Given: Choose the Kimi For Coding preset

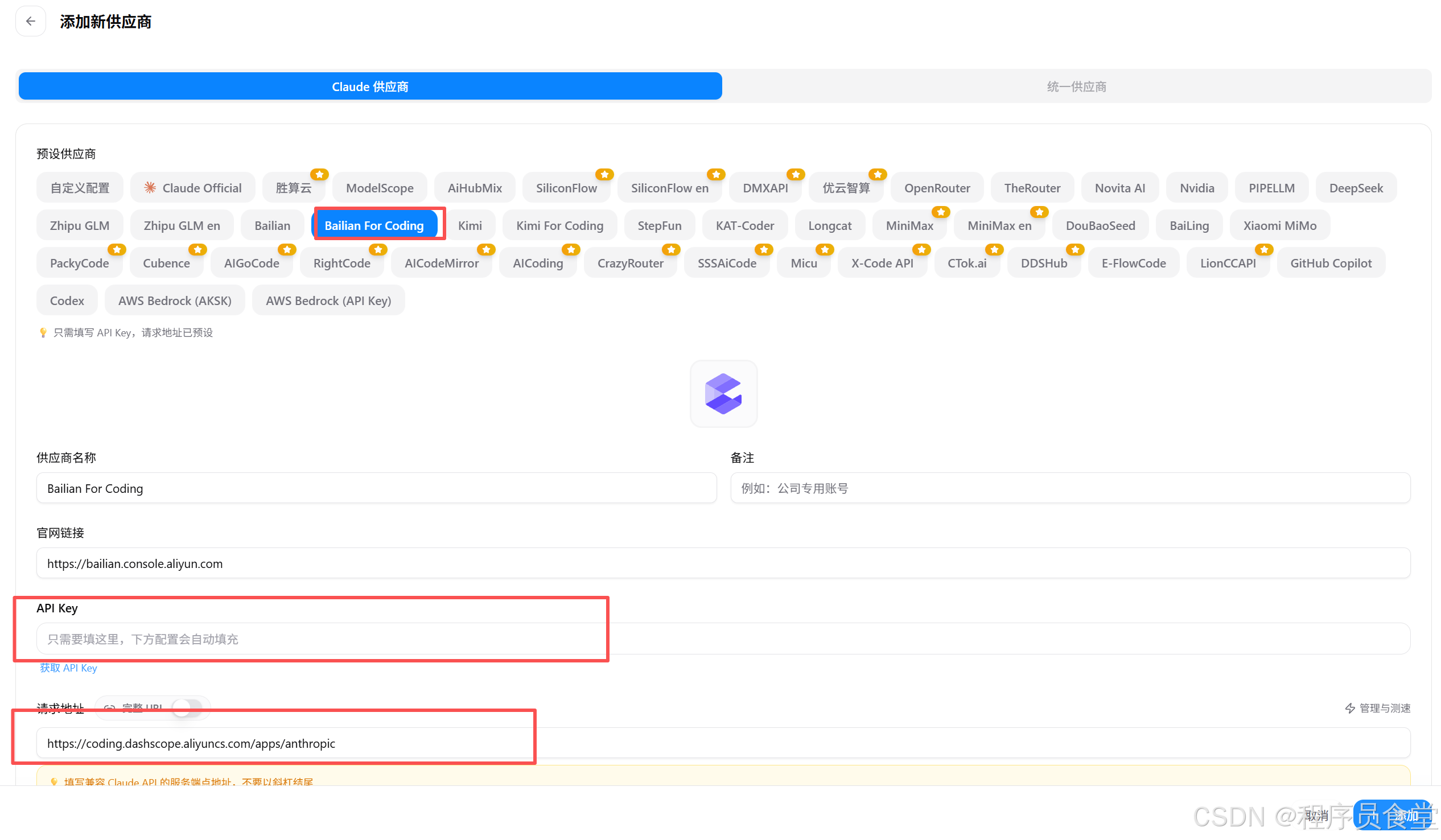Looking at the screenshot, I should coord(559,225).
